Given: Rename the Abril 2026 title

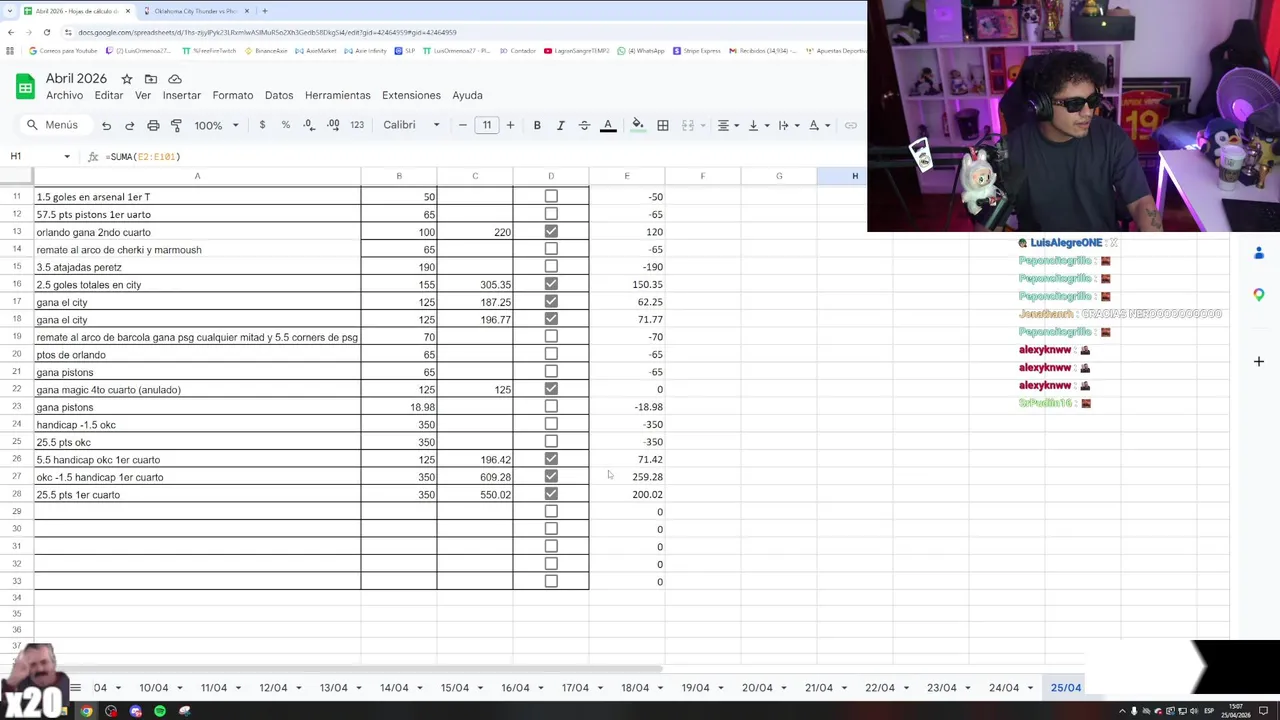Looking at the screenshot, I should [76, 78].
